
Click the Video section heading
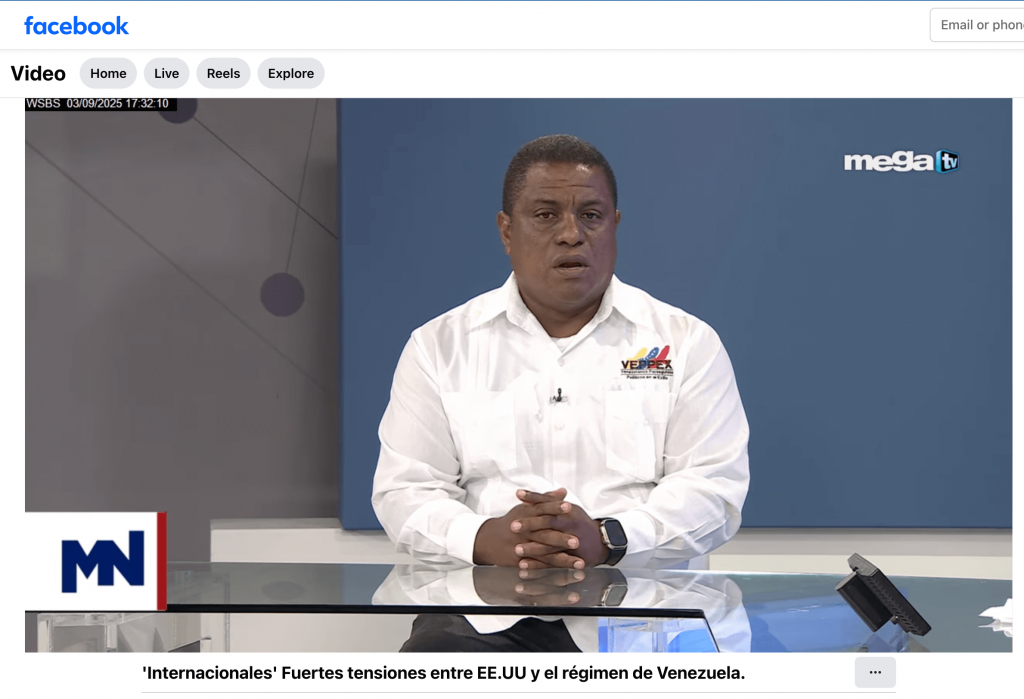(x=38, y=73)
